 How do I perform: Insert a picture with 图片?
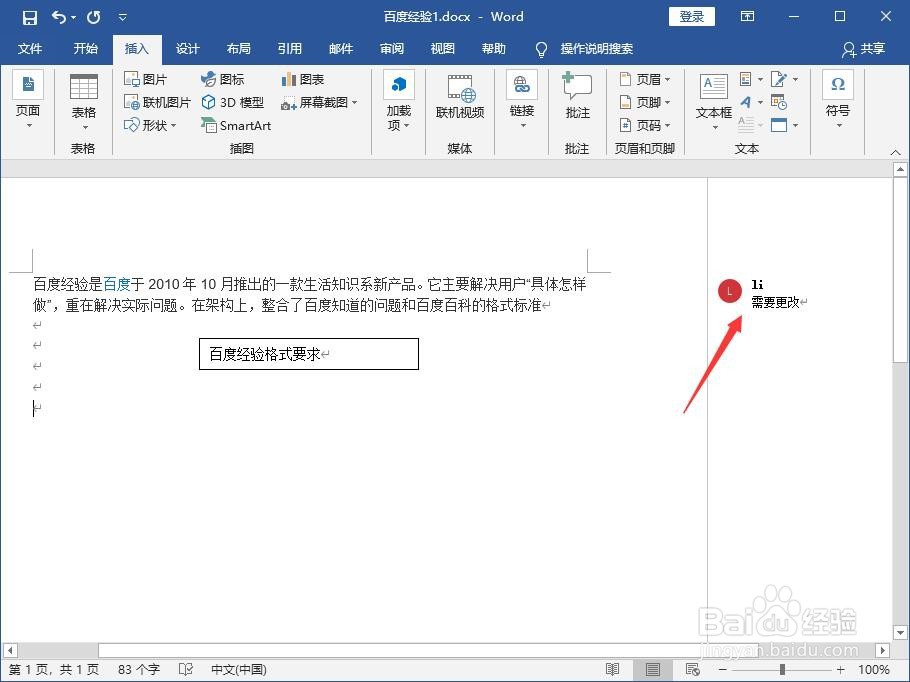(146, 79)
